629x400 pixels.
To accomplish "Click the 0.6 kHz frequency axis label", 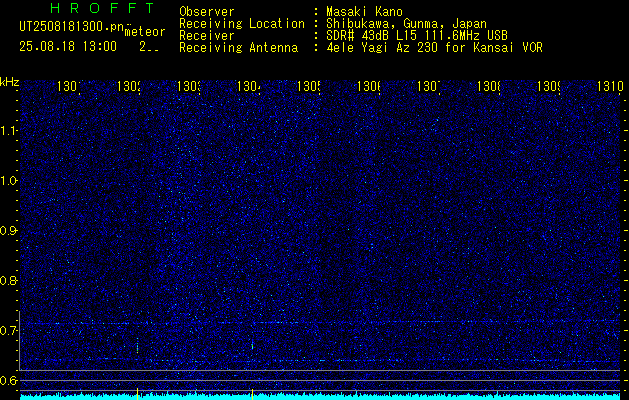I will (8, 380).
